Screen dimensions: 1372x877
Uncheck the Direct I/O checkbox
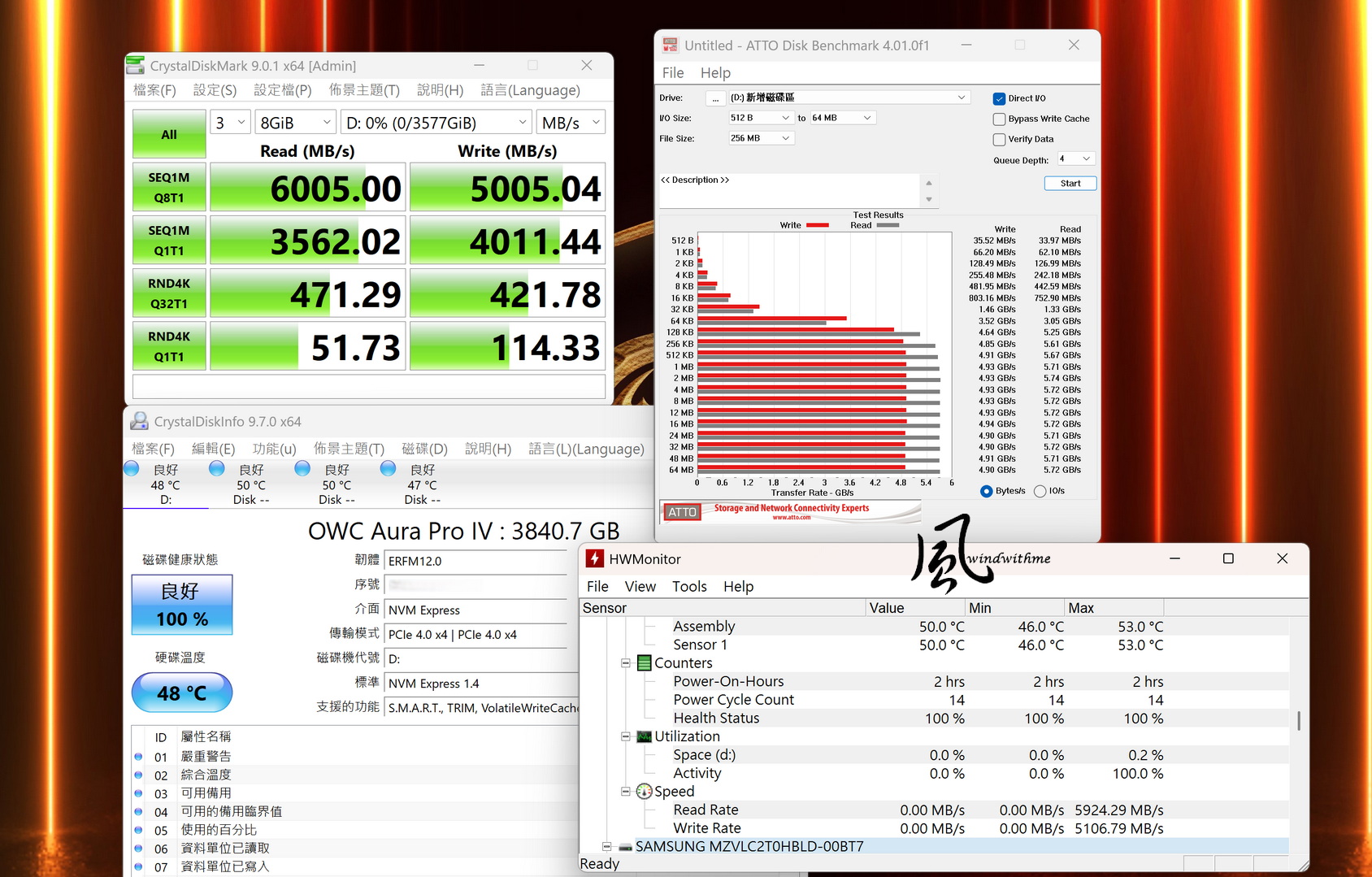click(x=1000, y=98)
